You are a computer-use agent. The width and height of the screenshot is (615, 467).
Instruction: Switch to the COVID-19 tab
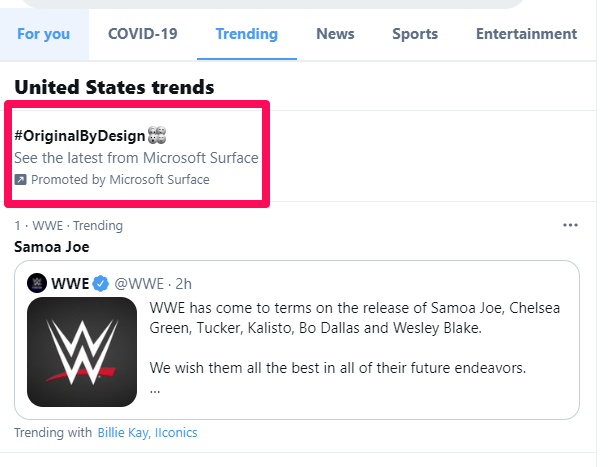(x=143, y=34)
